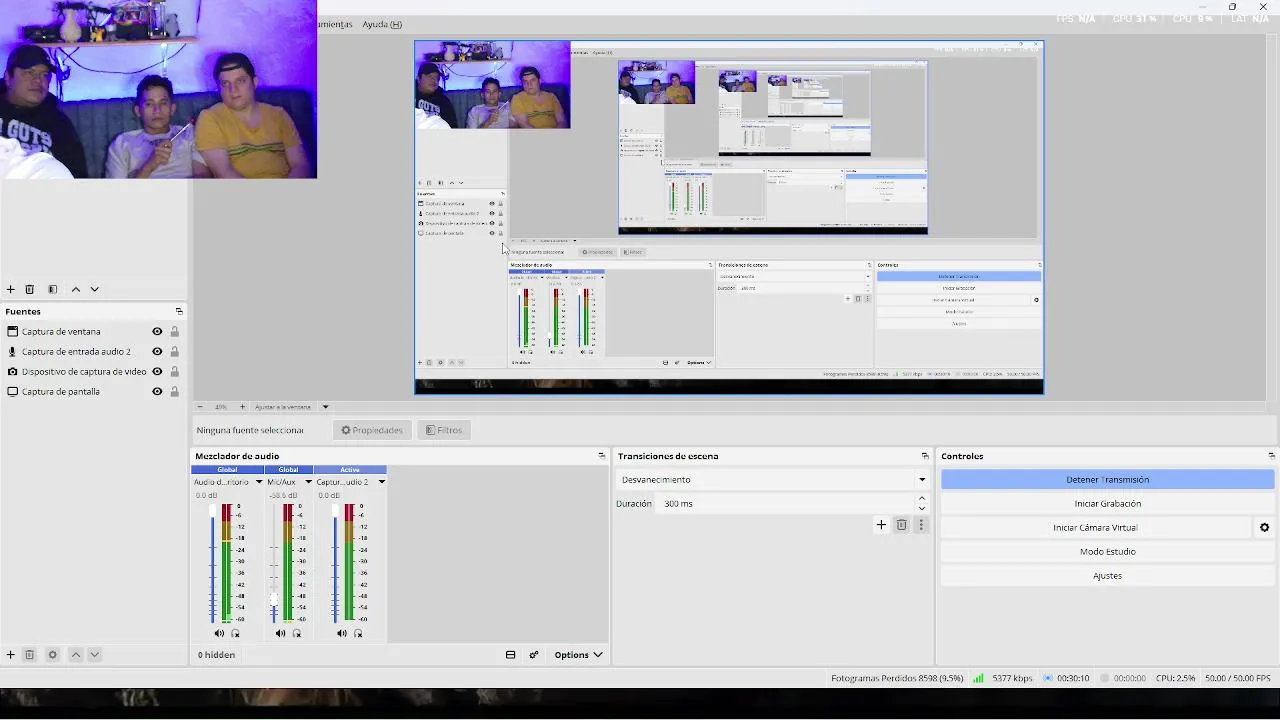Click the Fotogramas Perdidos status text
This screenshot has height=720, width=1280.
897,678
